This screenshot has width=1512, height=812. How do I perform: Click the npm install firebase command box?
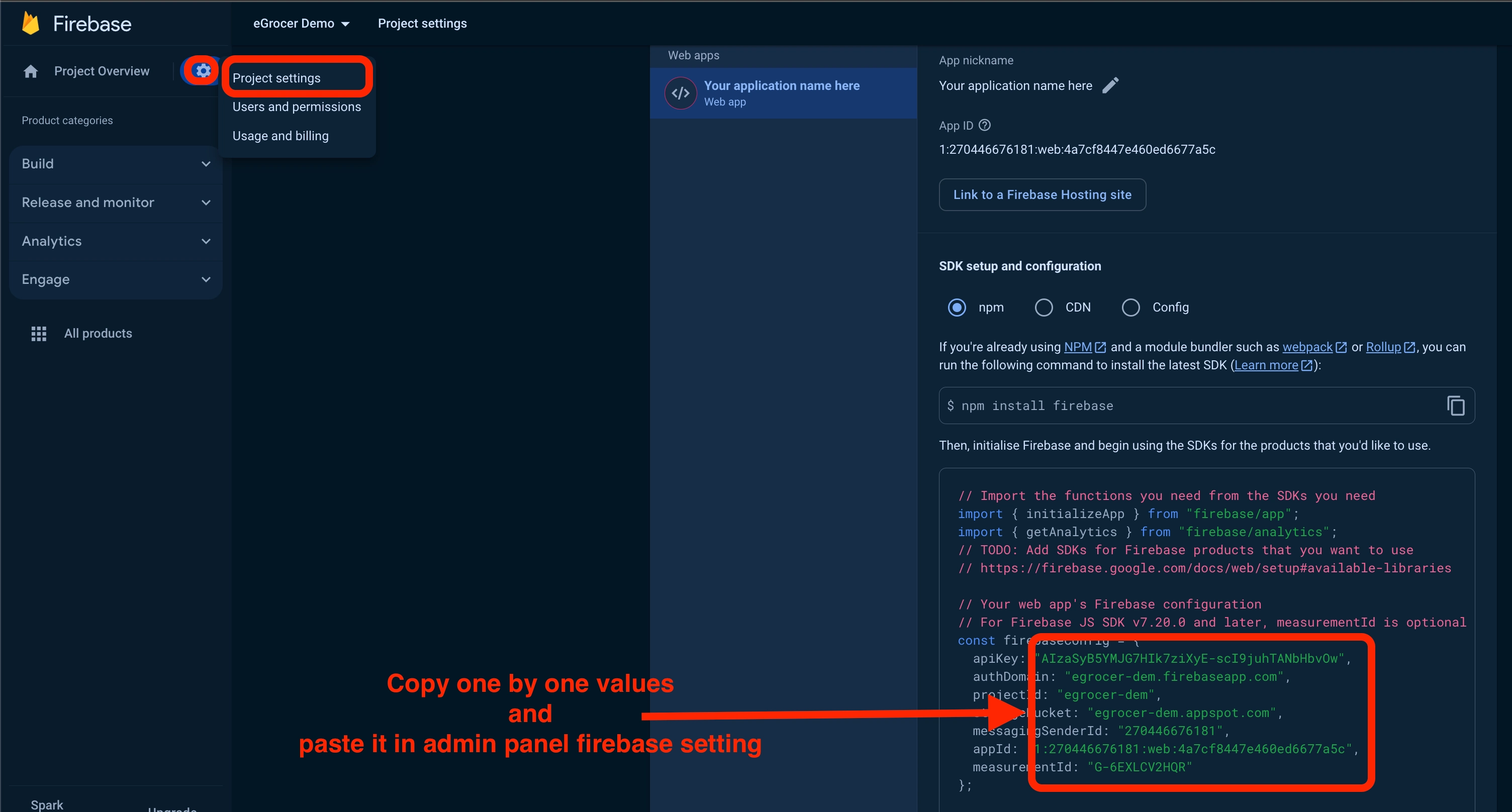[x=1206, y=405]
